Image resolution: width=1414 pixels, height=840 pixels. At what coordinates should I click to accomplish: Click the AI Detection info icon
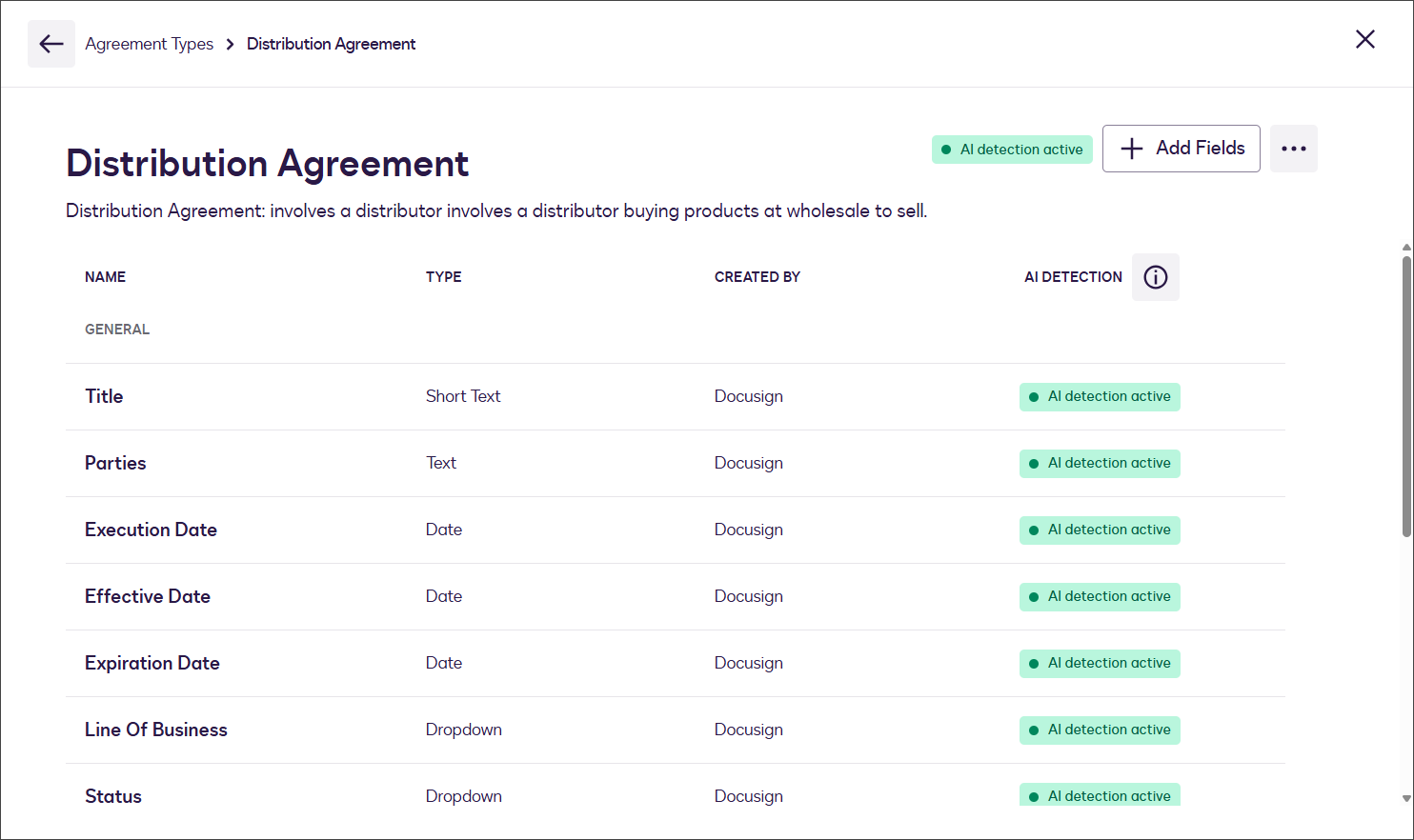(1156, 277)
